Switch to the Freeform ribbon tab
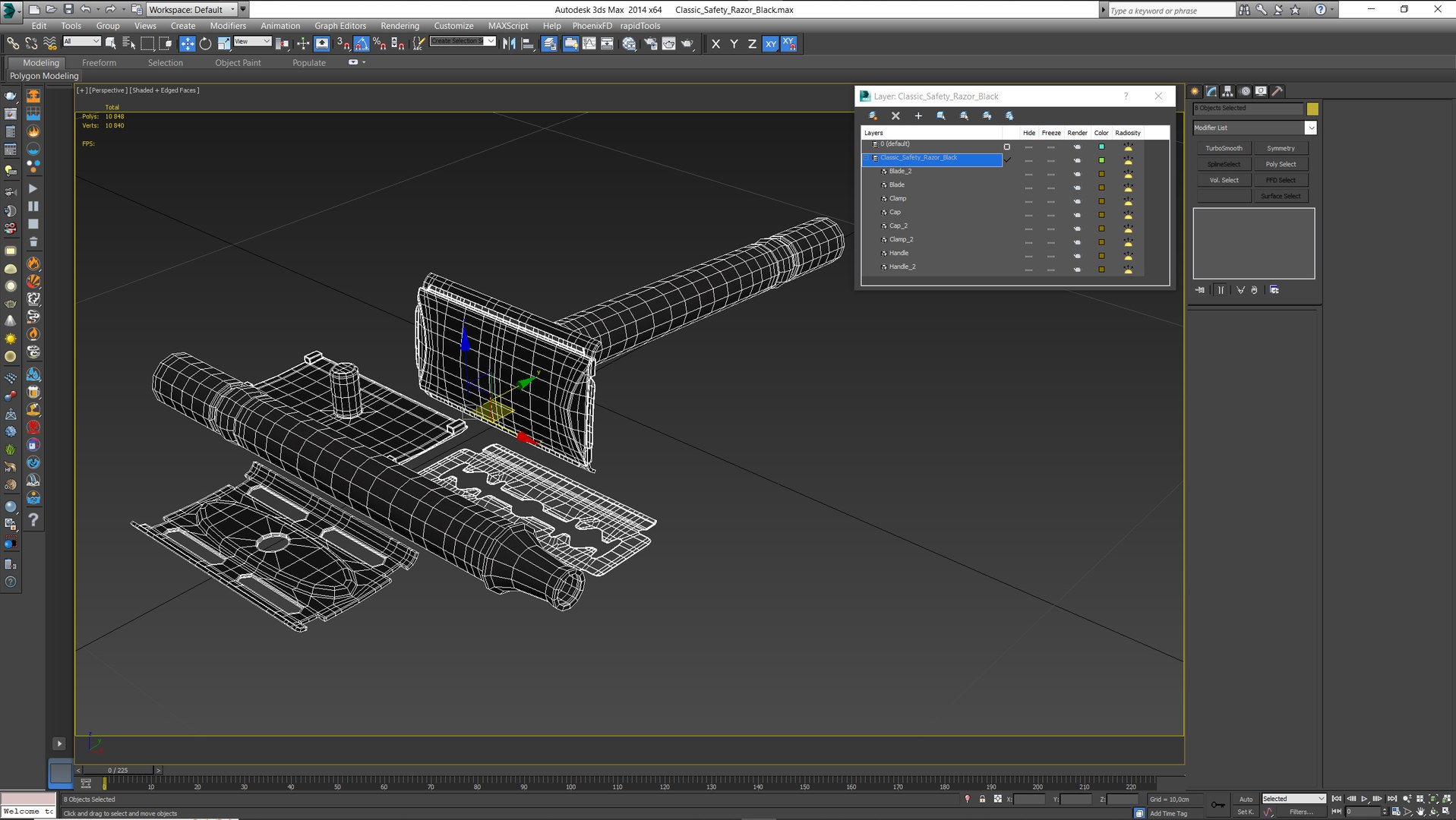Image resolution: width=1456 pixels, height=820 pixels. tap(99, 63)
